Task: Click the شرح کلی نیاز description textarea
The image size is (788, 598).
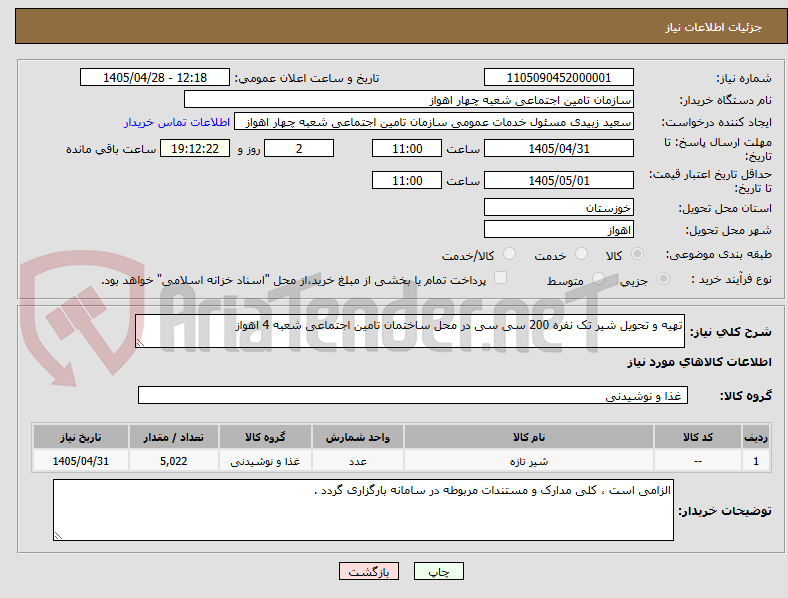Action: pyautogui.click(x=410, y=331)
